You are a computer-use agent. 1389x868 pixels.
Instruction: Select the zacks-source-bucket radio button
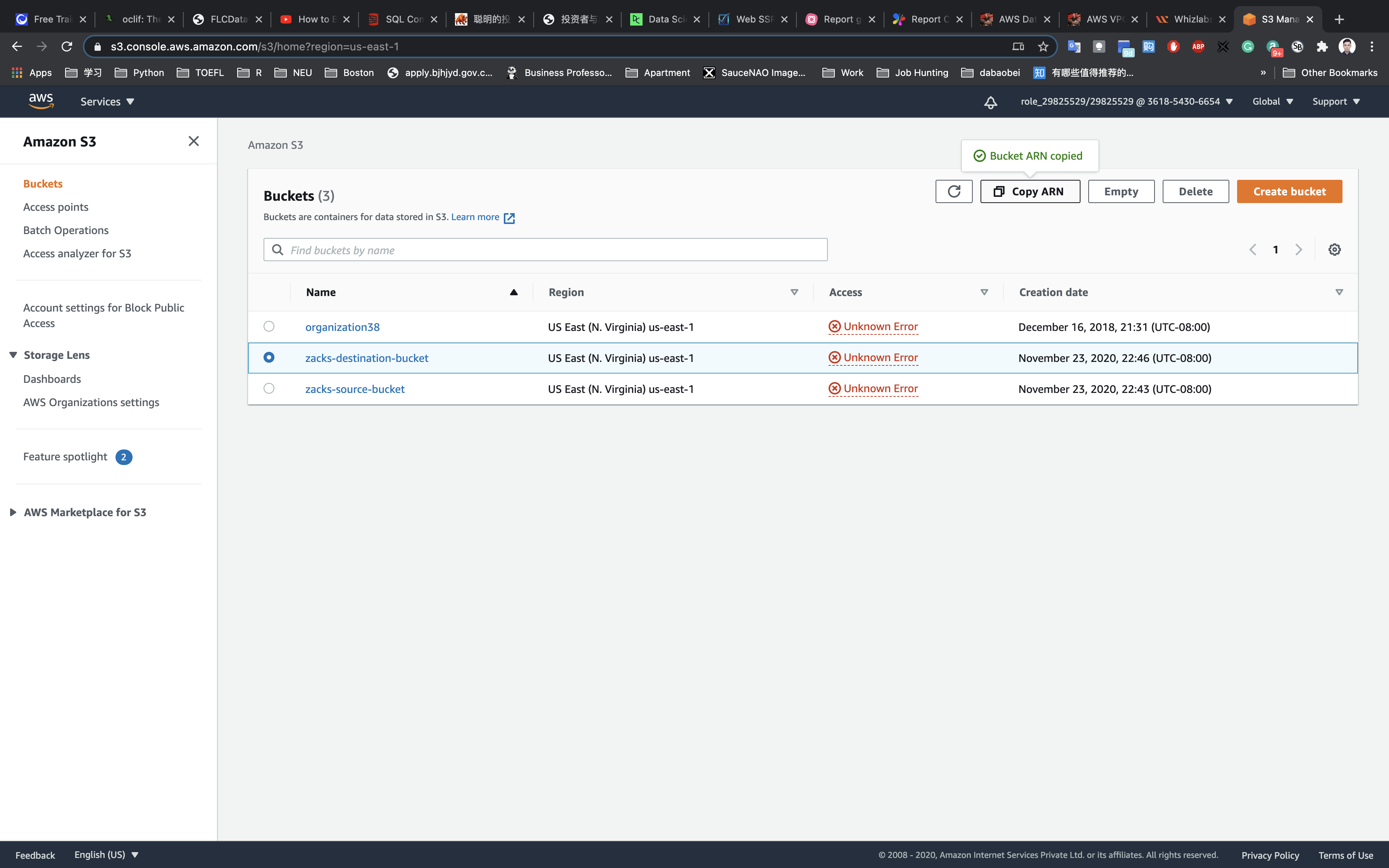[x=269, y=389]
